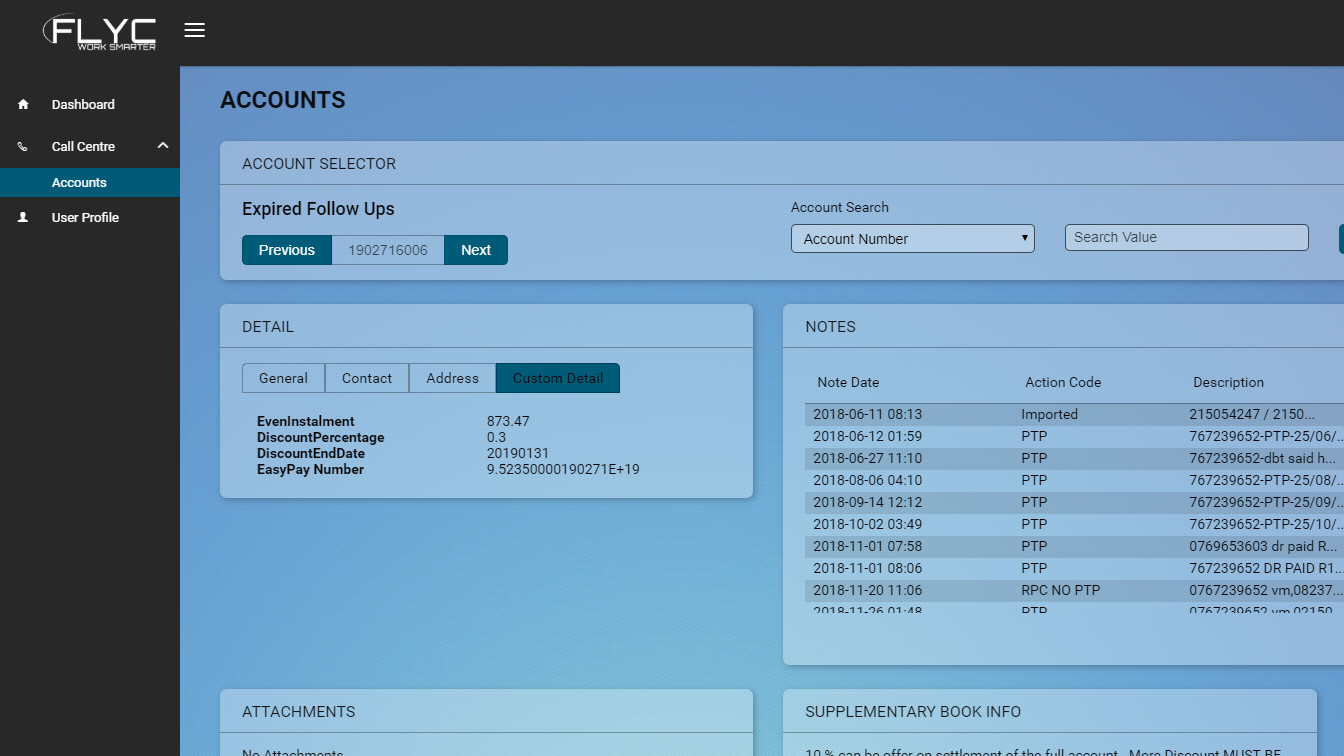The width and height of the screenshot is (1344, 756).
Task: Click the User Profile person icon
Action: point(23,217)
